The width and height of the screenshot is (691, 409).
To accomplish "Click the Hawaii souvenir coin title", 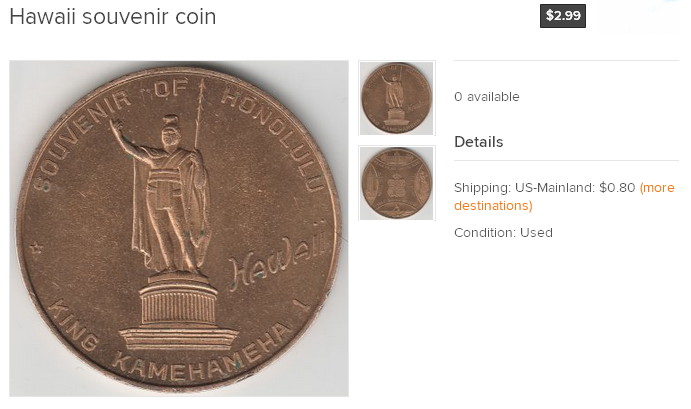I will [x=113, y=17].
